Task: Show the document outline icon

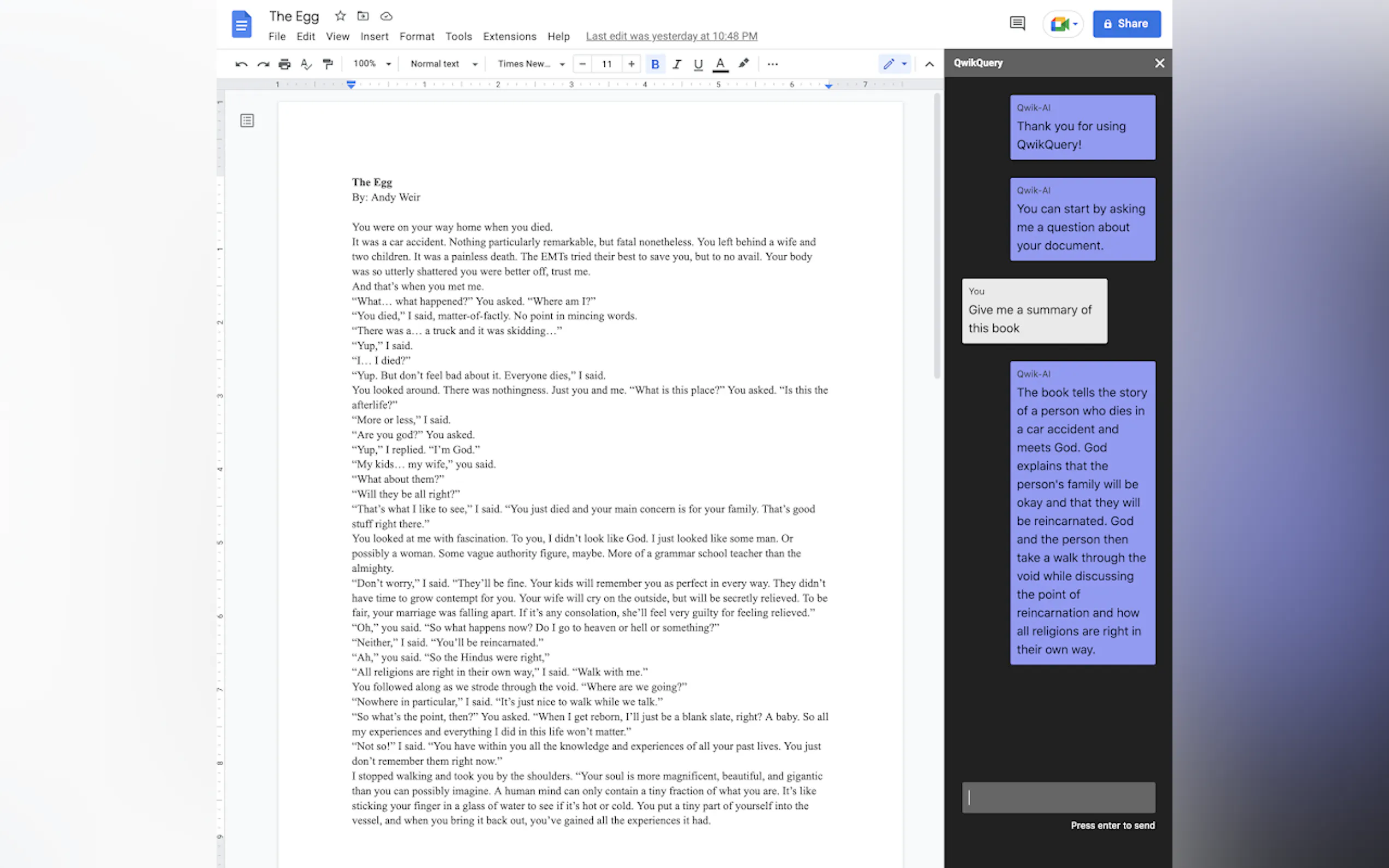Action: coord(247,121)
